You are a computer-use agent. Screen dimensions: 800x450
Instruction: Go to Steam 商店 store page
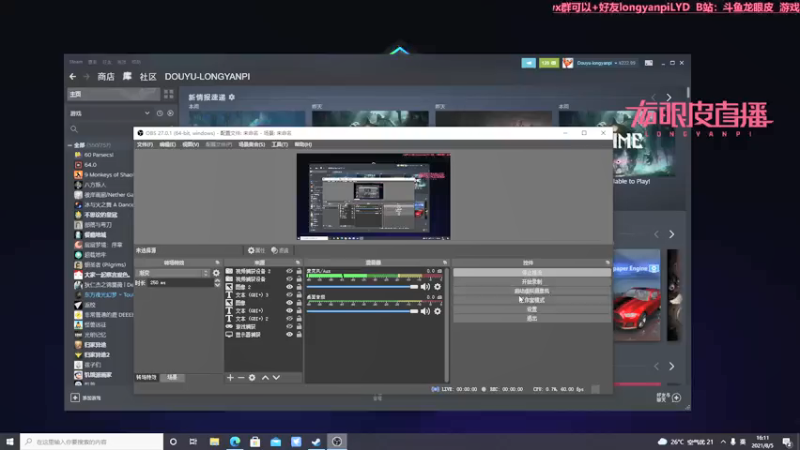point(106,77)
